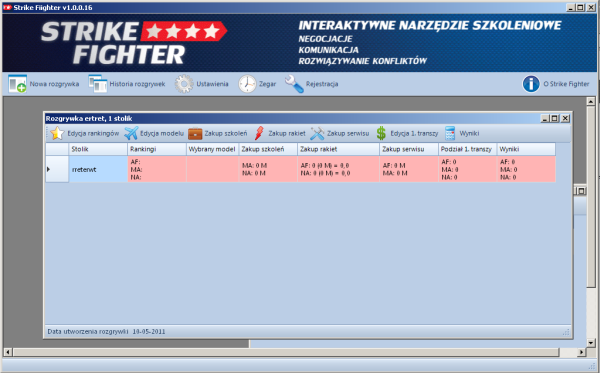
Task: Click the Zakup szkoleń cell showing MA: 0 M
Action: (x=268, y=169)
